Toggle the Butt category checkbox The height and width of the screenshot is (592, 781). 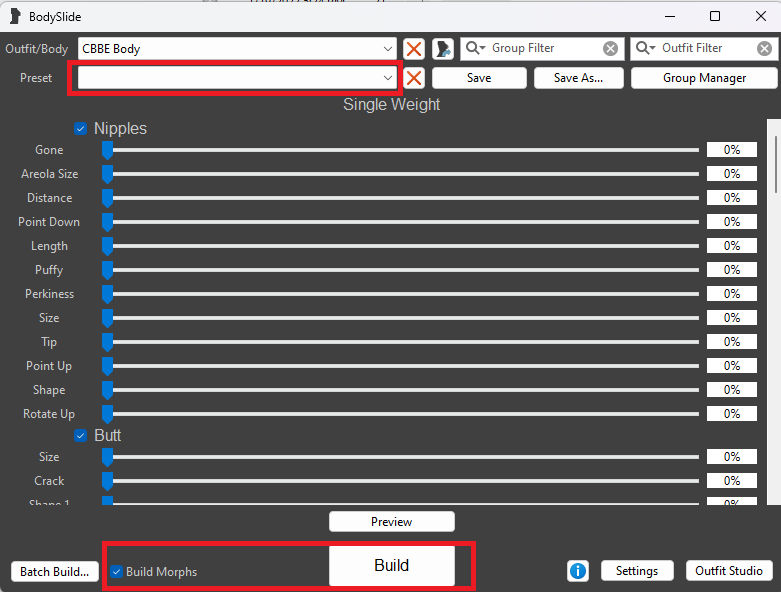(80, 436)
